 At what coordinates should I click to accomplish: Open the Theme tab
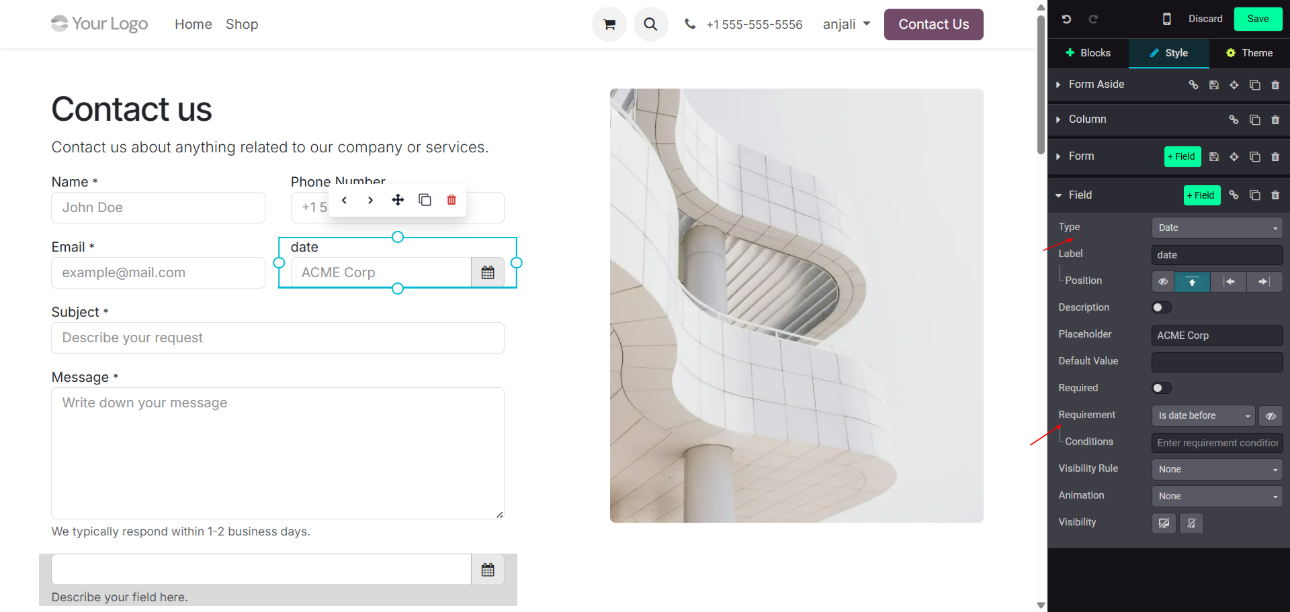[1249, 53]
